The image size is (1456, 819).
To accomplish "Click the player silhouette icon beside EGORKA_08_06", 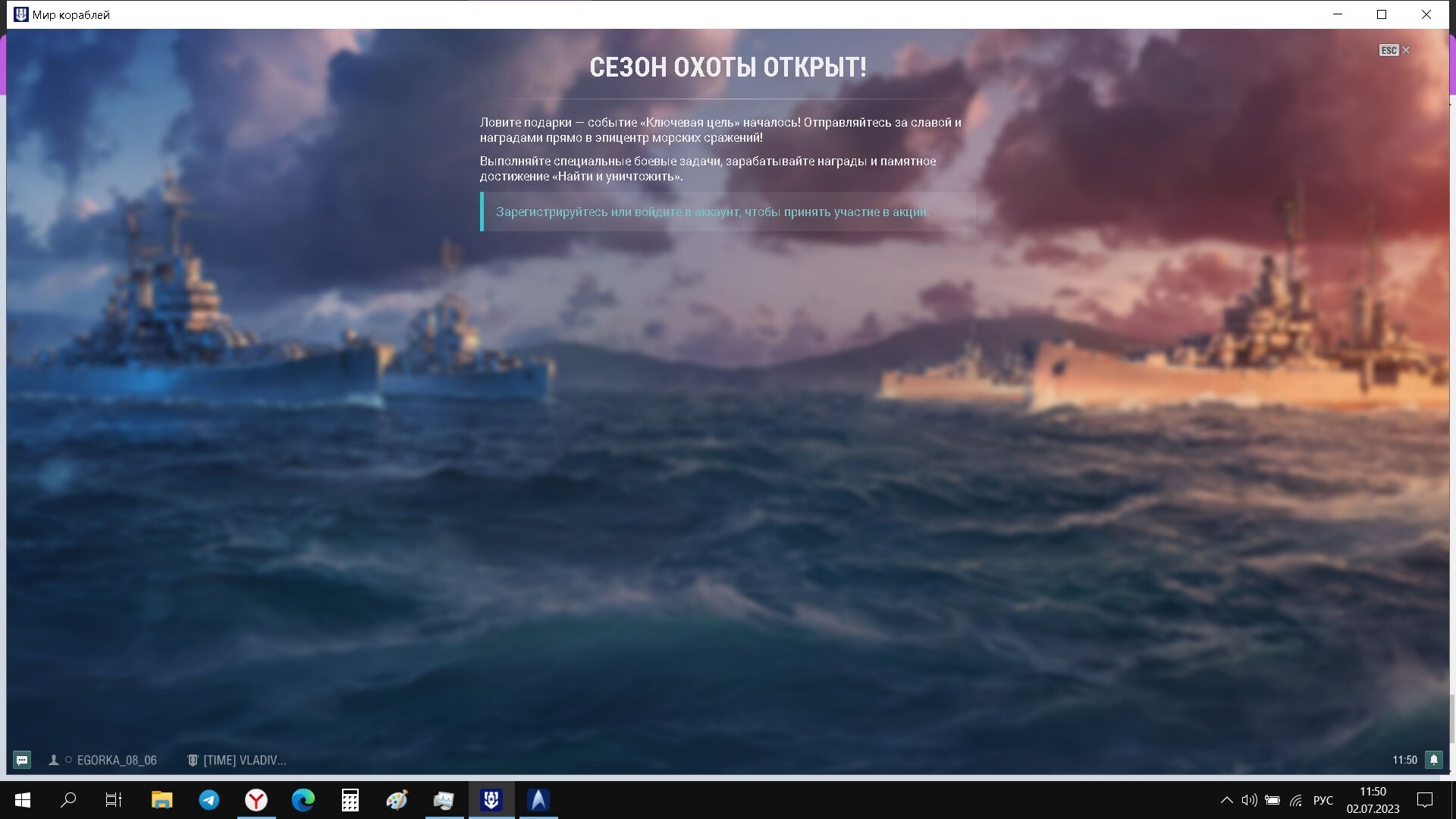I will point(54,760).
